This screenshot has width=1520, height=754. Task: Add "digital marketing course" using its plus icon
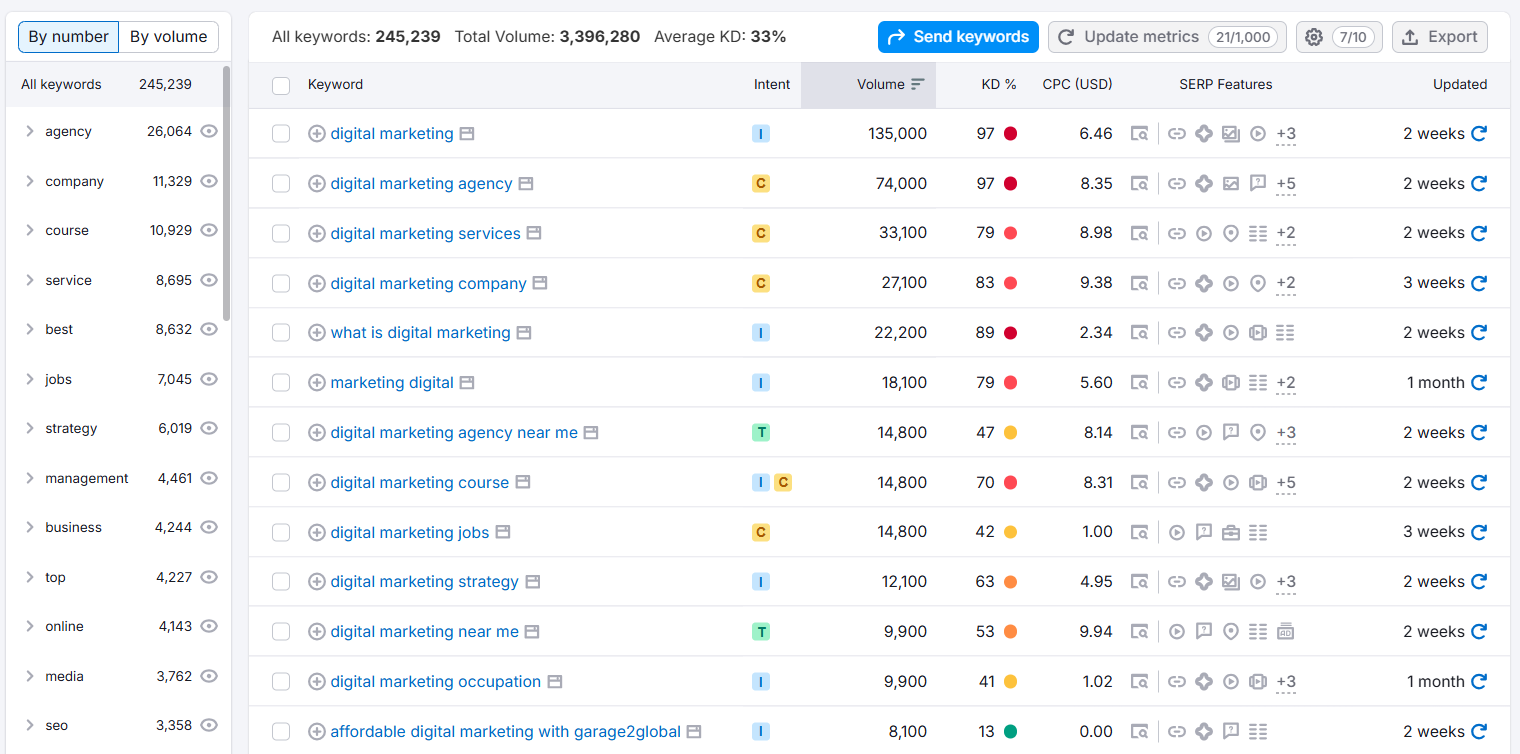point(317,482)
